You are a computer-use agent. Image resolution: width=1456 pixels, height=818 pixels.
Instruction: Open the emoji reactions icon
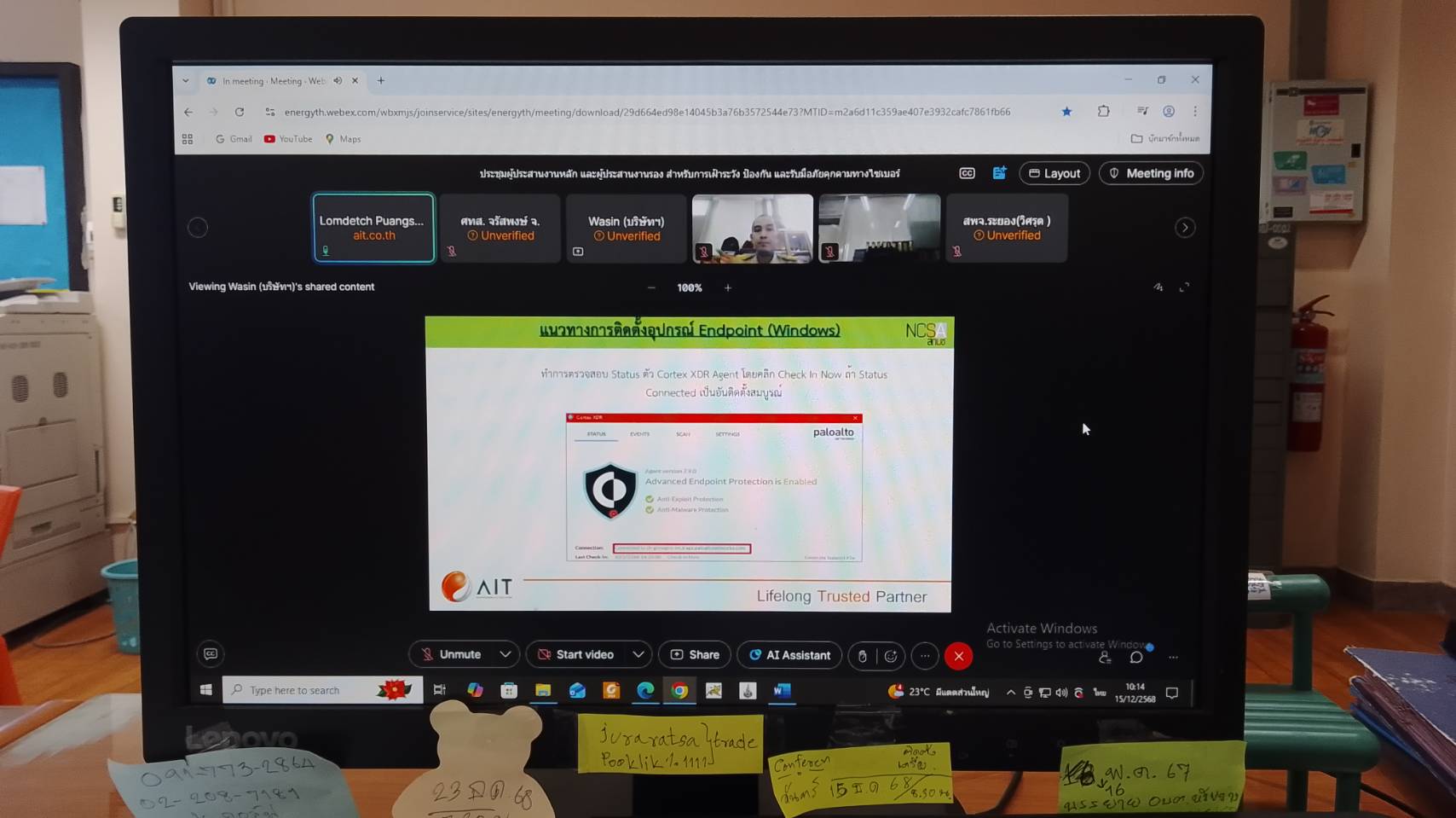pos(891,655)
